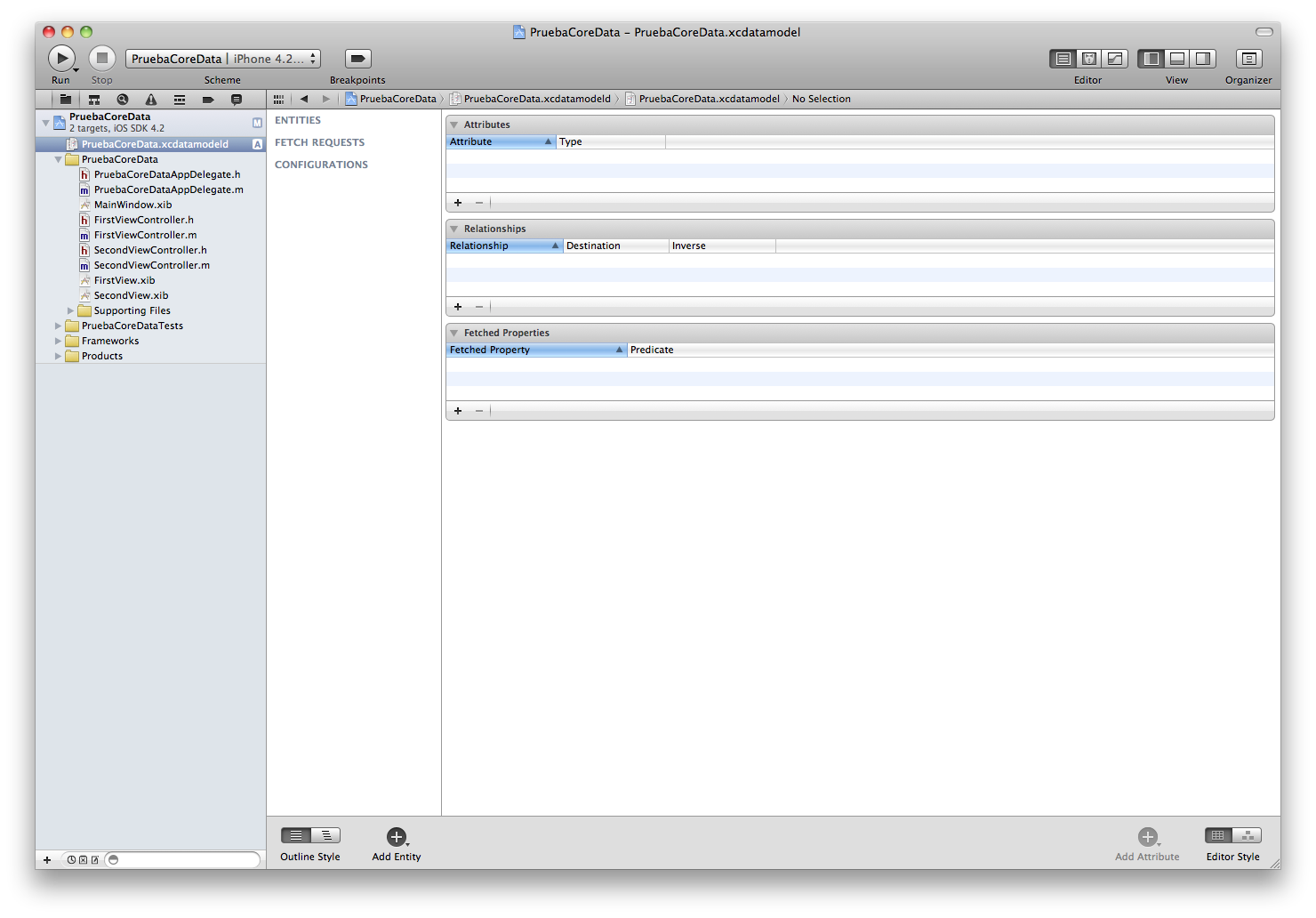Open the related files grid menu
The image size is (1316, 918).
[279, 100]
